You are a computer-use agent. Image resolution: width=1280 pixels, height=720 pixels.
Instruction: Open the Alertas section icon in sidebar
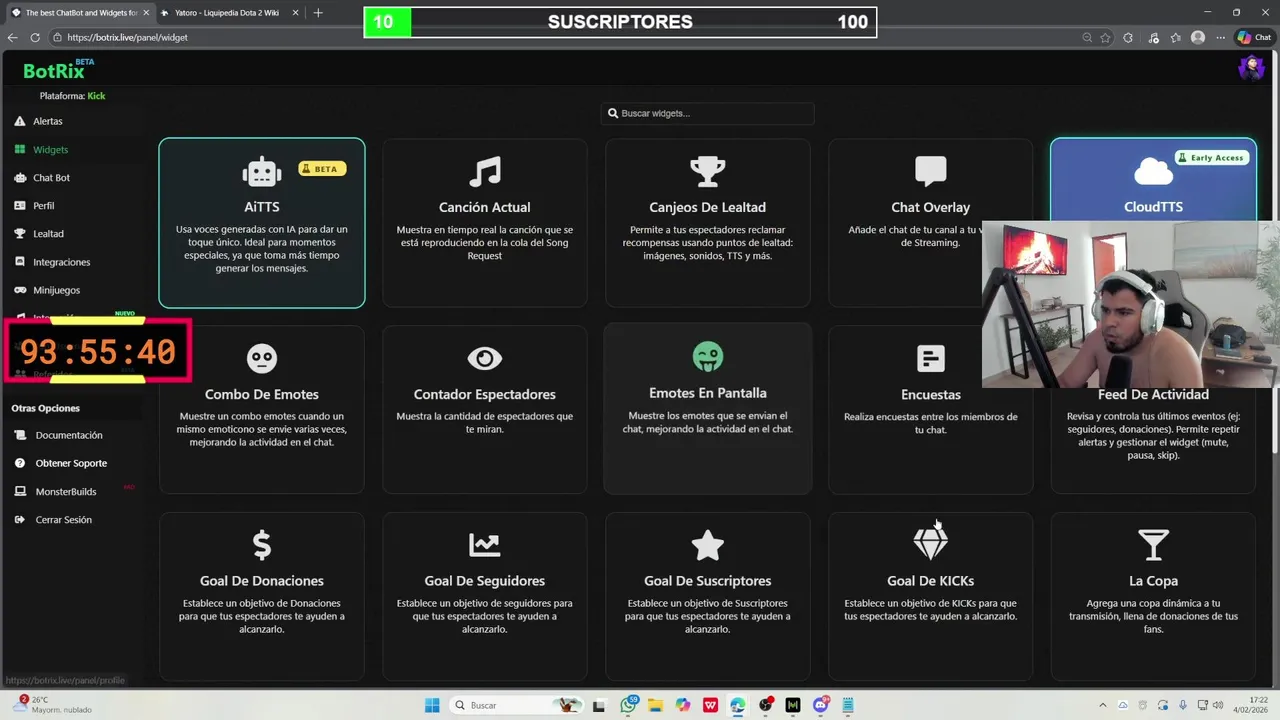(20, 121)
